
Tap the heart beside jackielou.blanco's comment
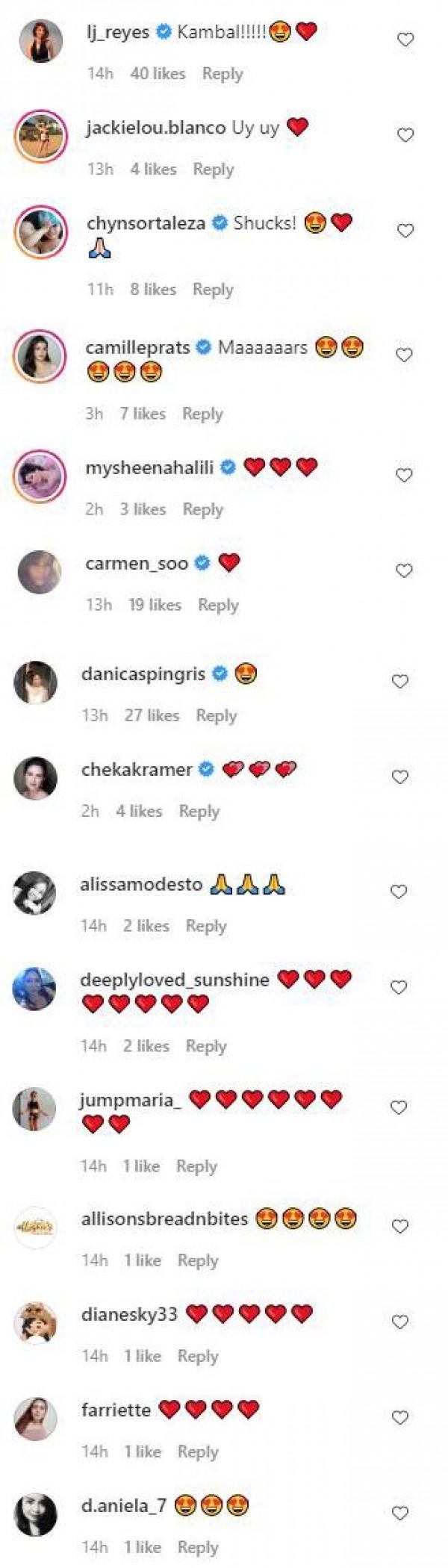tap(405, 135)
